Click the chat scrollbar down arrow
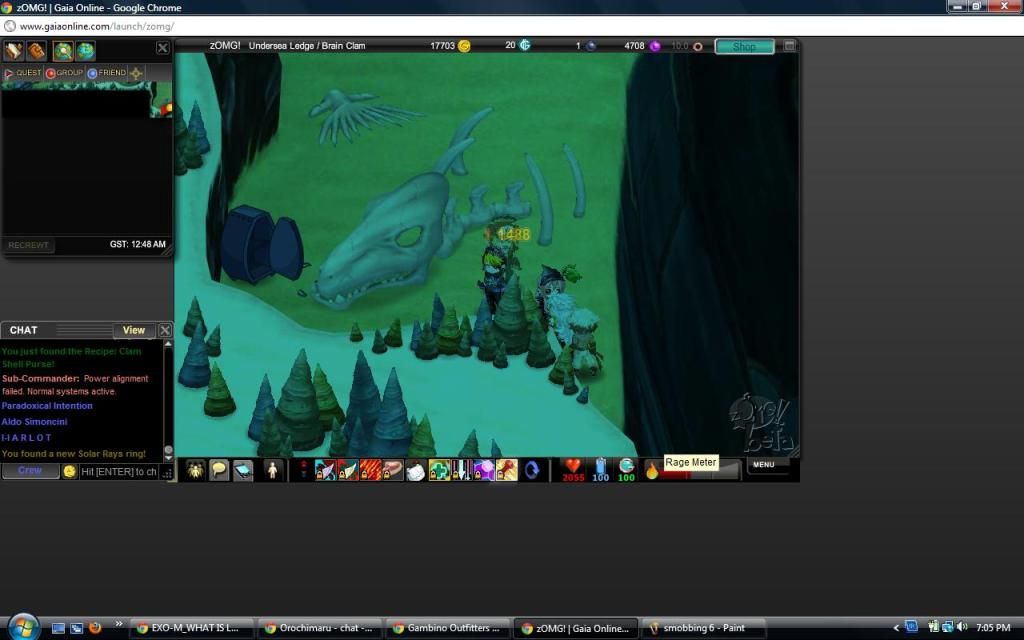The width and height of the screenshot is (1024, 640). click(x=168, y=457)
